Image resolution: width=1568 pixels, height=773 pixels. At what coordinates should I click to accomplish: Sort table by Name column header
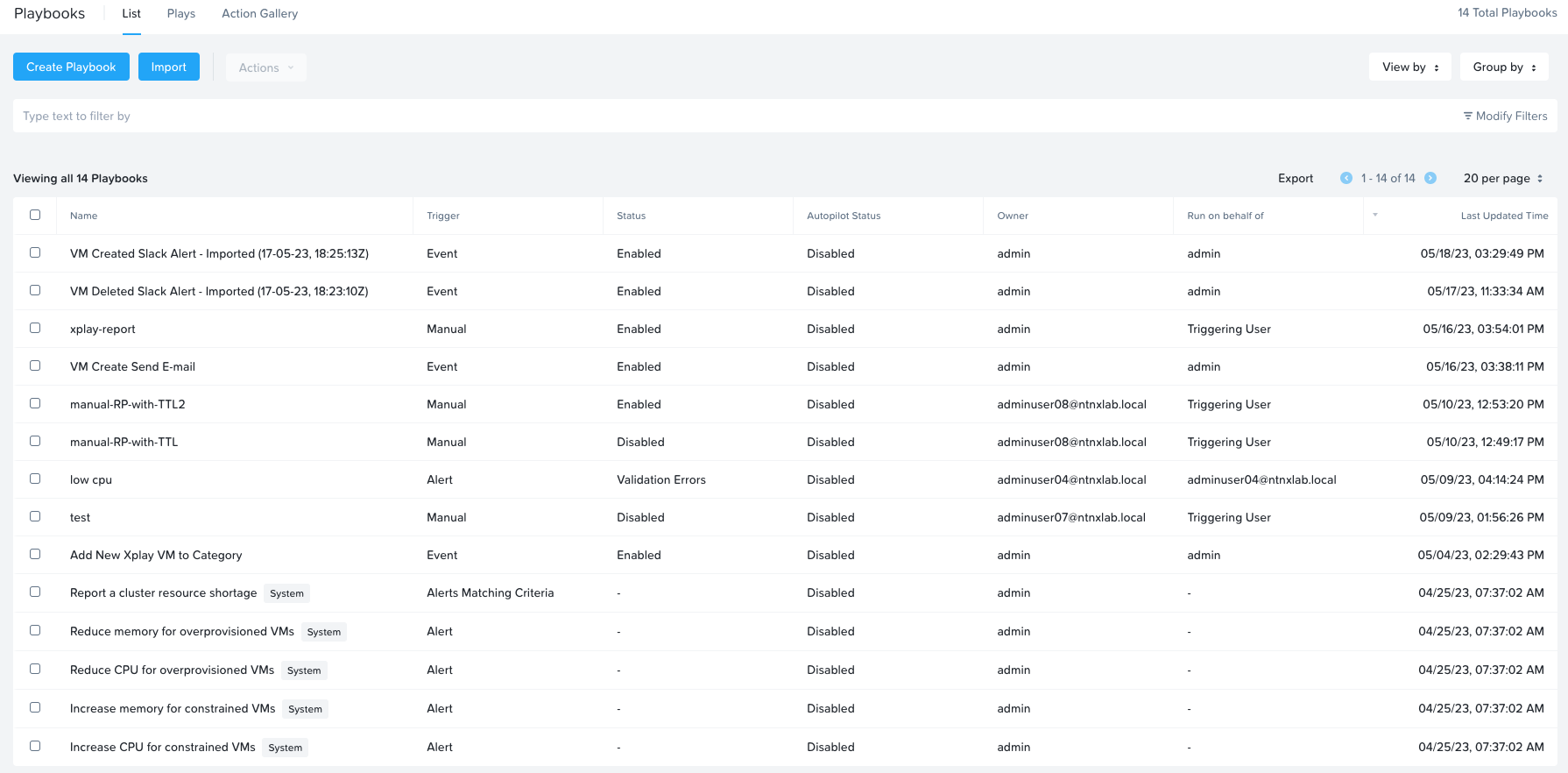(x=84, y=216)
